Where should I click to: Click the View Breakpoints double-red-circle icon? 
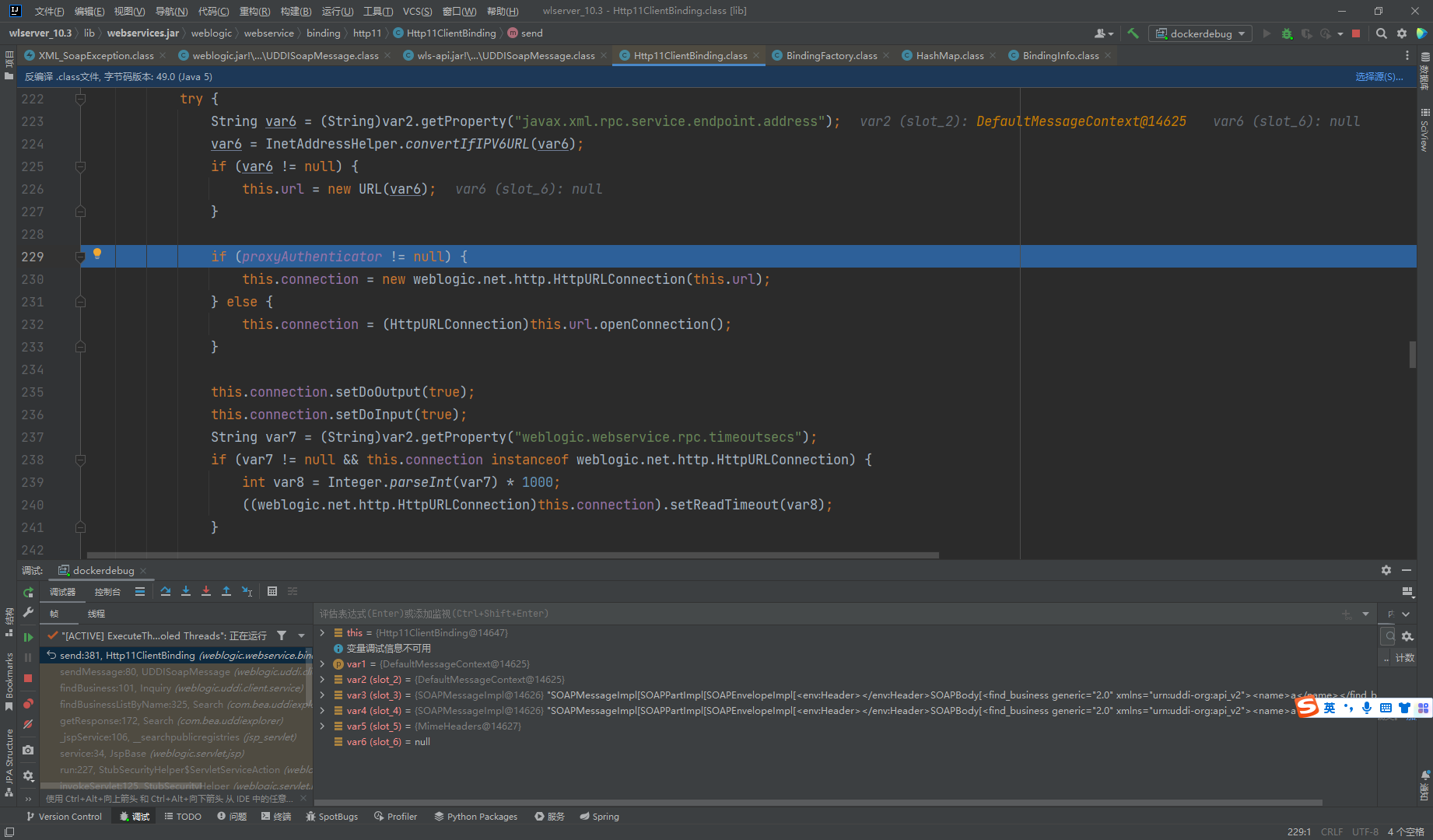28,703
